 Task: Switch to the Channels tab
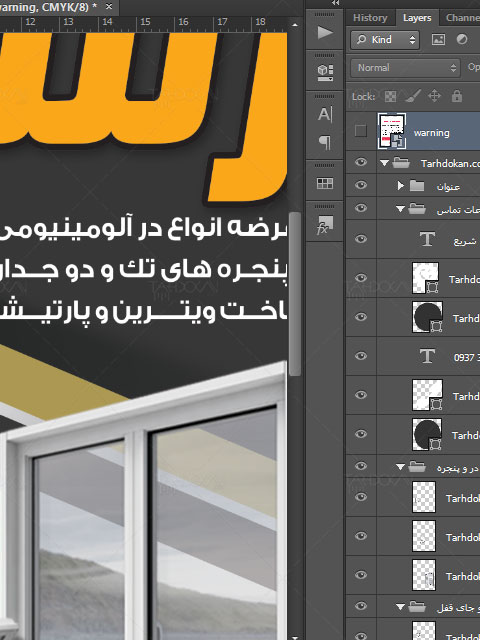(x=462, y=18)
